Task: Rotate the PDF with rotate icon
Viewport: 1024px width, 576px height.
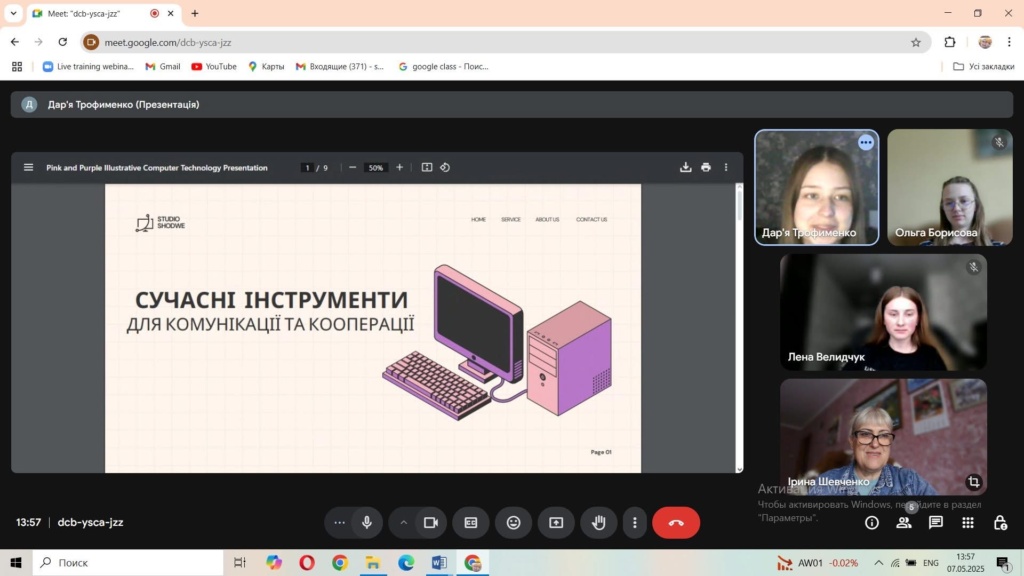Action: (x=445, y=168)
